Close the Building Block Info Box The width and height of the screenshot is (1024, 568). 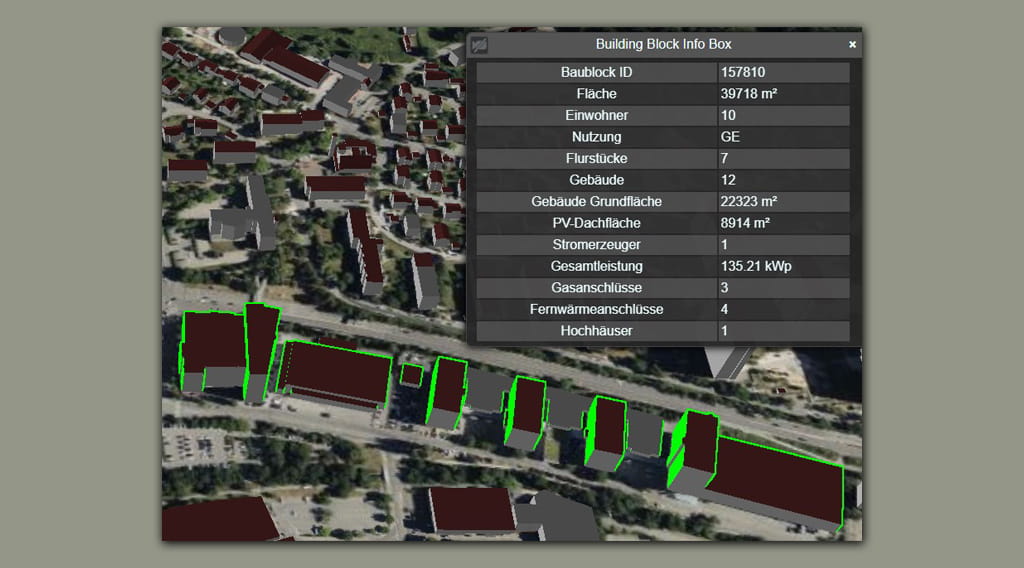852,45
